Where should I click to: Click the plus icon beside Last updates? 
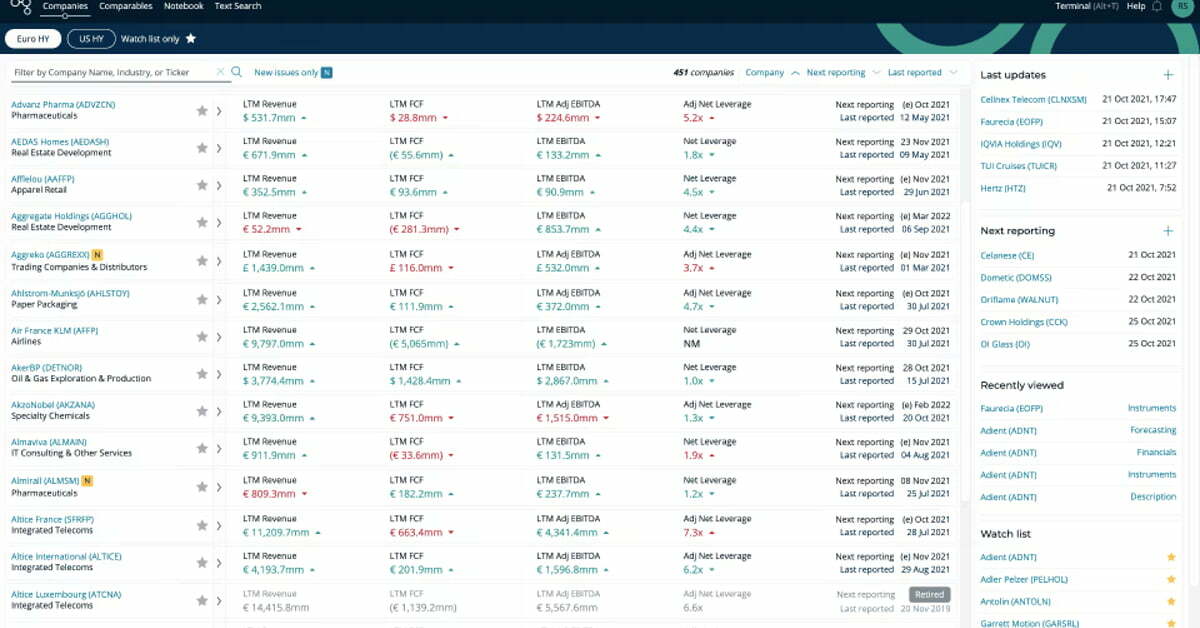click(1168, 75)
